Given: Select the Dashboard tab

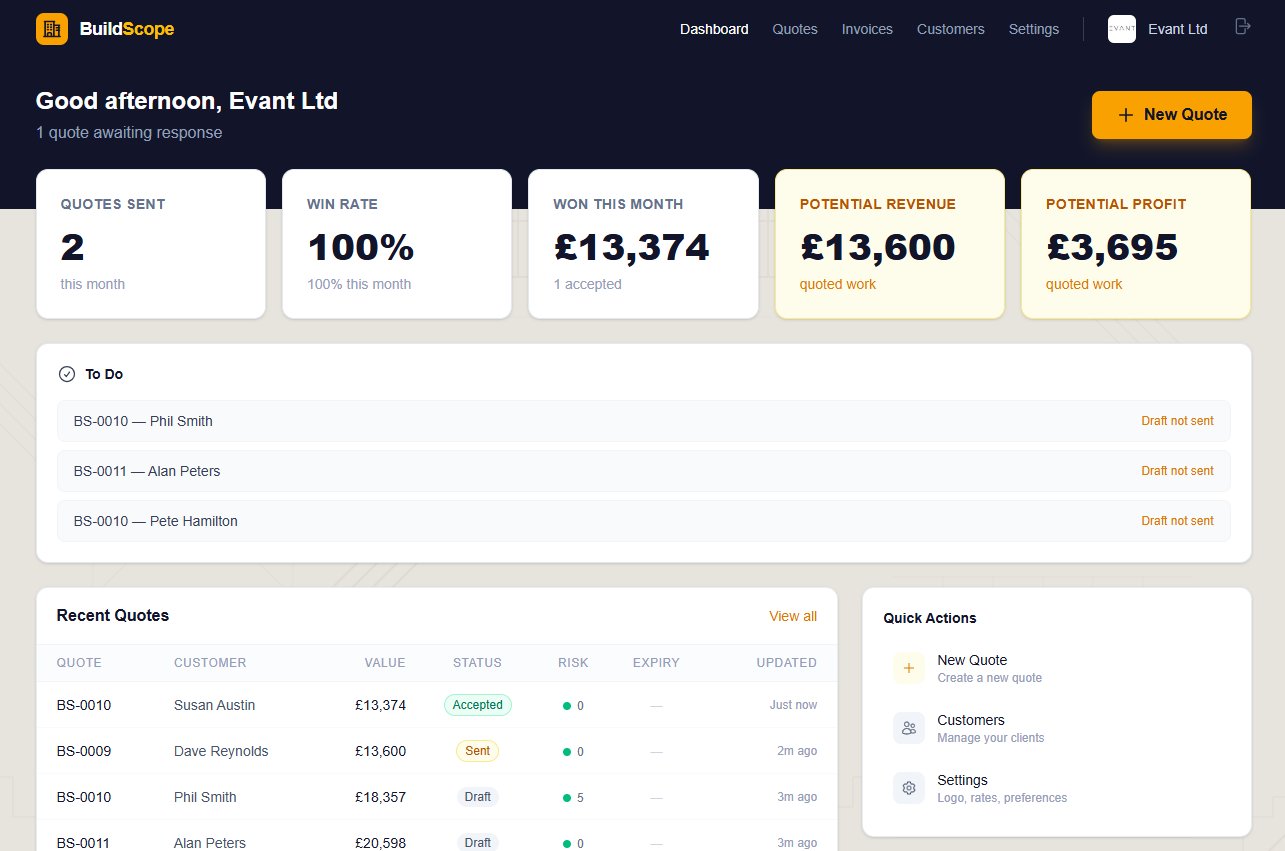Looking at the screenshot, I should coord(714,29).
